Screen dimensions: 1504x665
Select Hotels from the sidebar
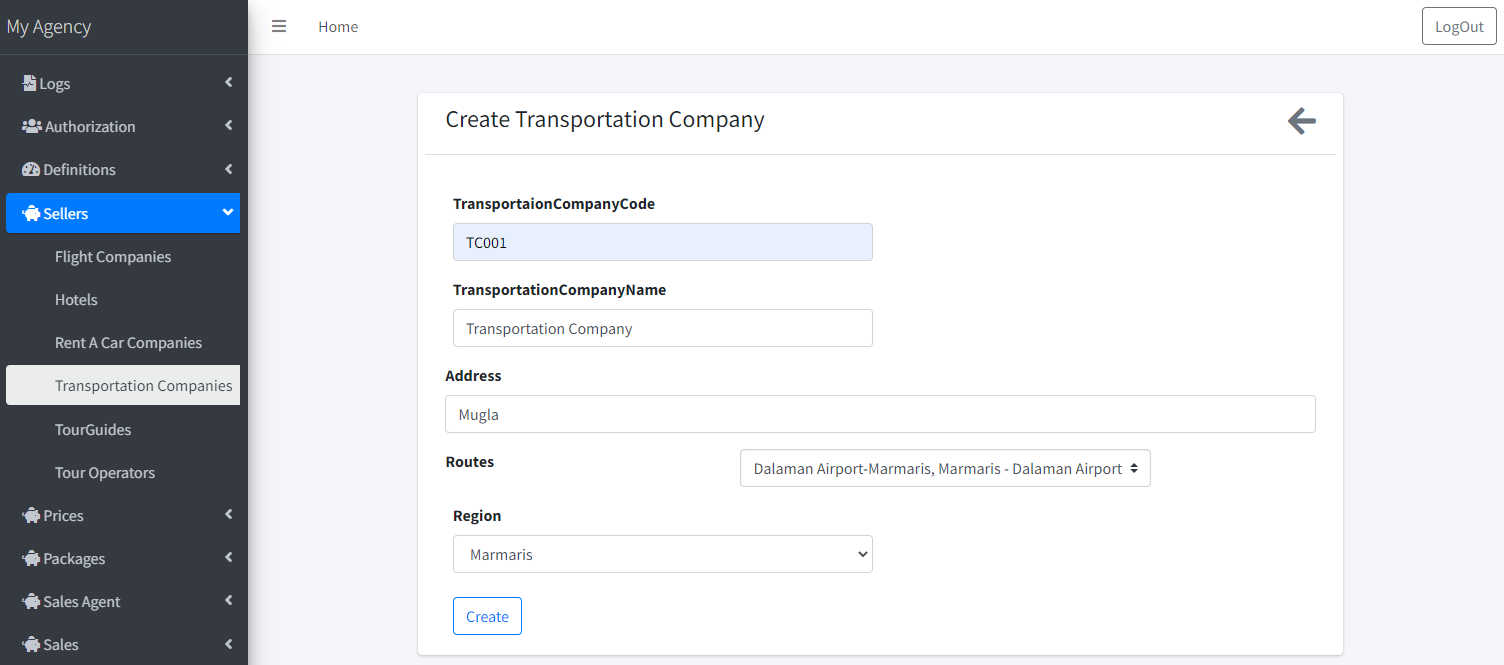[x=76, y=299]
